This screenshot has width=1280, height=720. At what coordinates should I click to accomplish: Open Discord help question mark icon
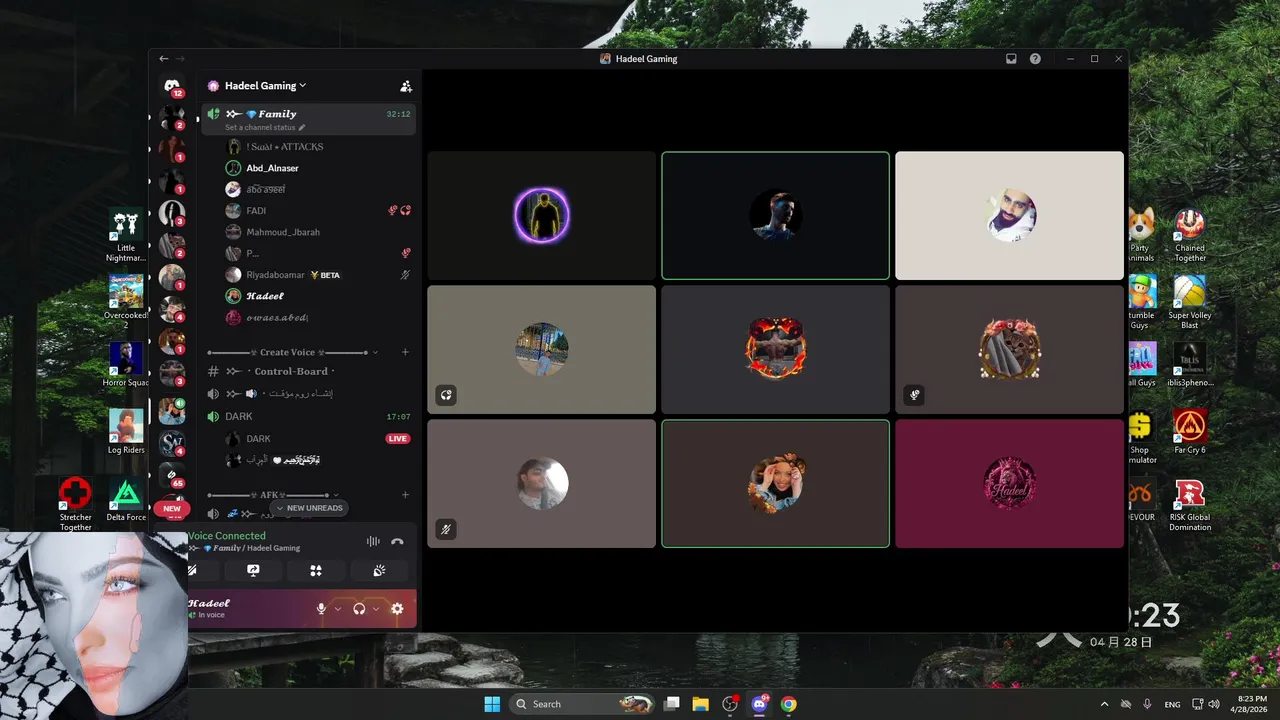tap(1035, 59)
